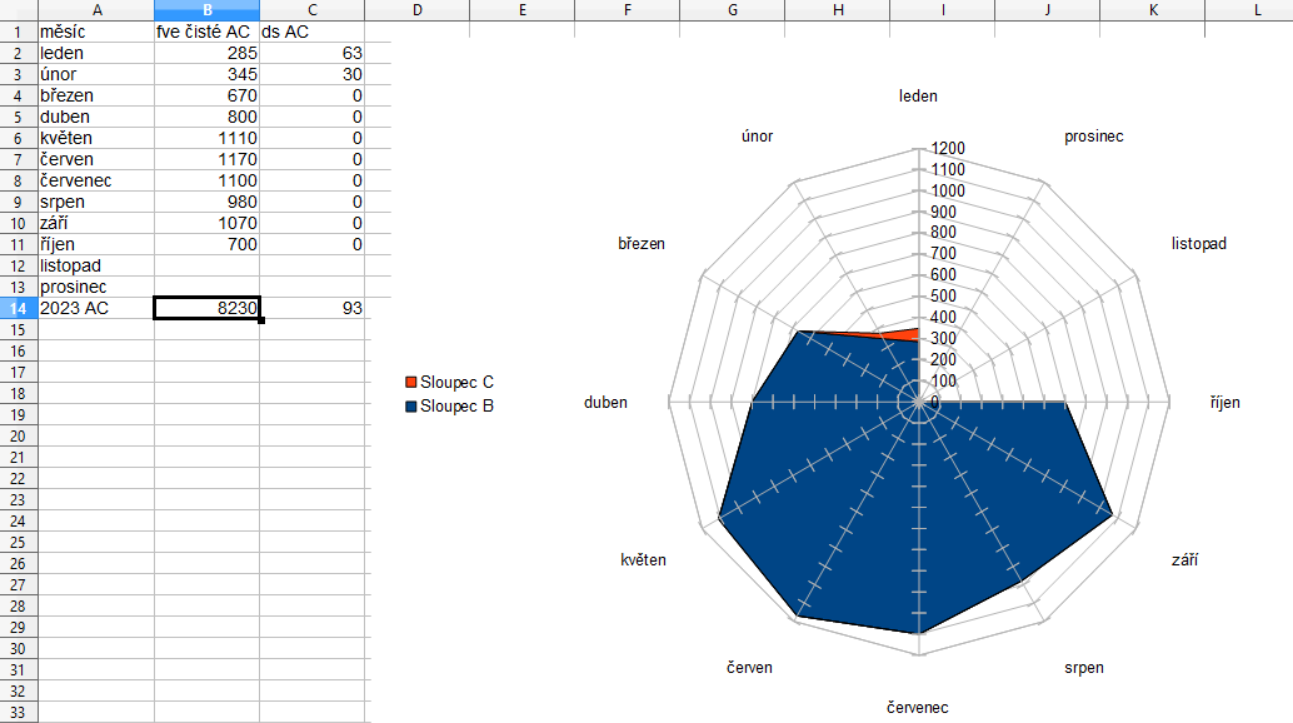The width and height of the screenshot is (1293, 723).
Task: Click the 'srpen' category label on the chart
Action: [1083, 667]
